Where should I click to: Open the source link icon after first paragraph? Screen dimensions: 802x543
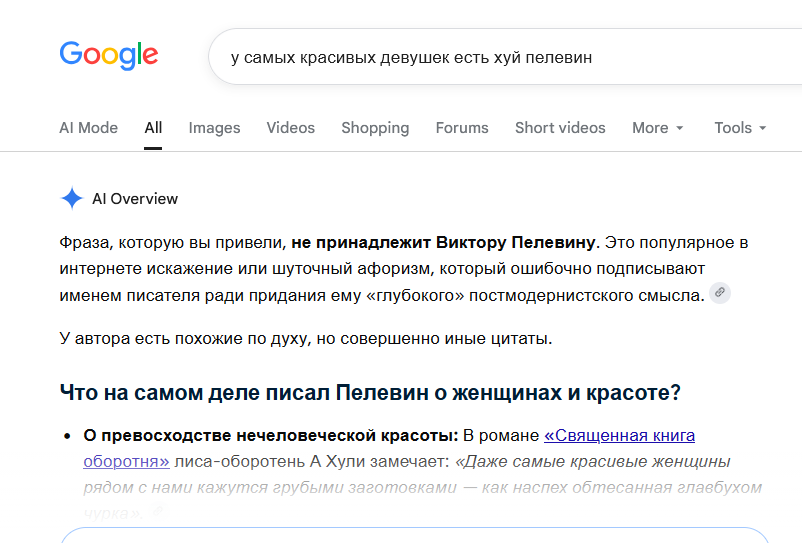(x=720, y=293)
